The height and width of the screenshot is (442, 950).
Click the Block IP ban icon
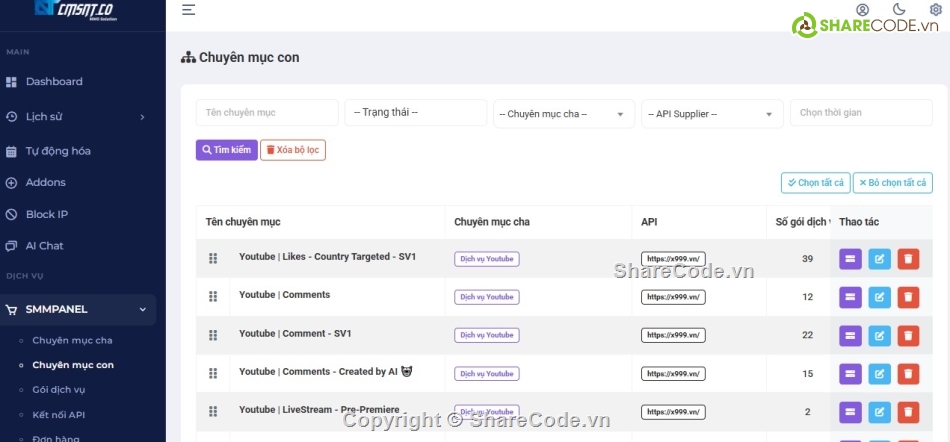point(11,214)
